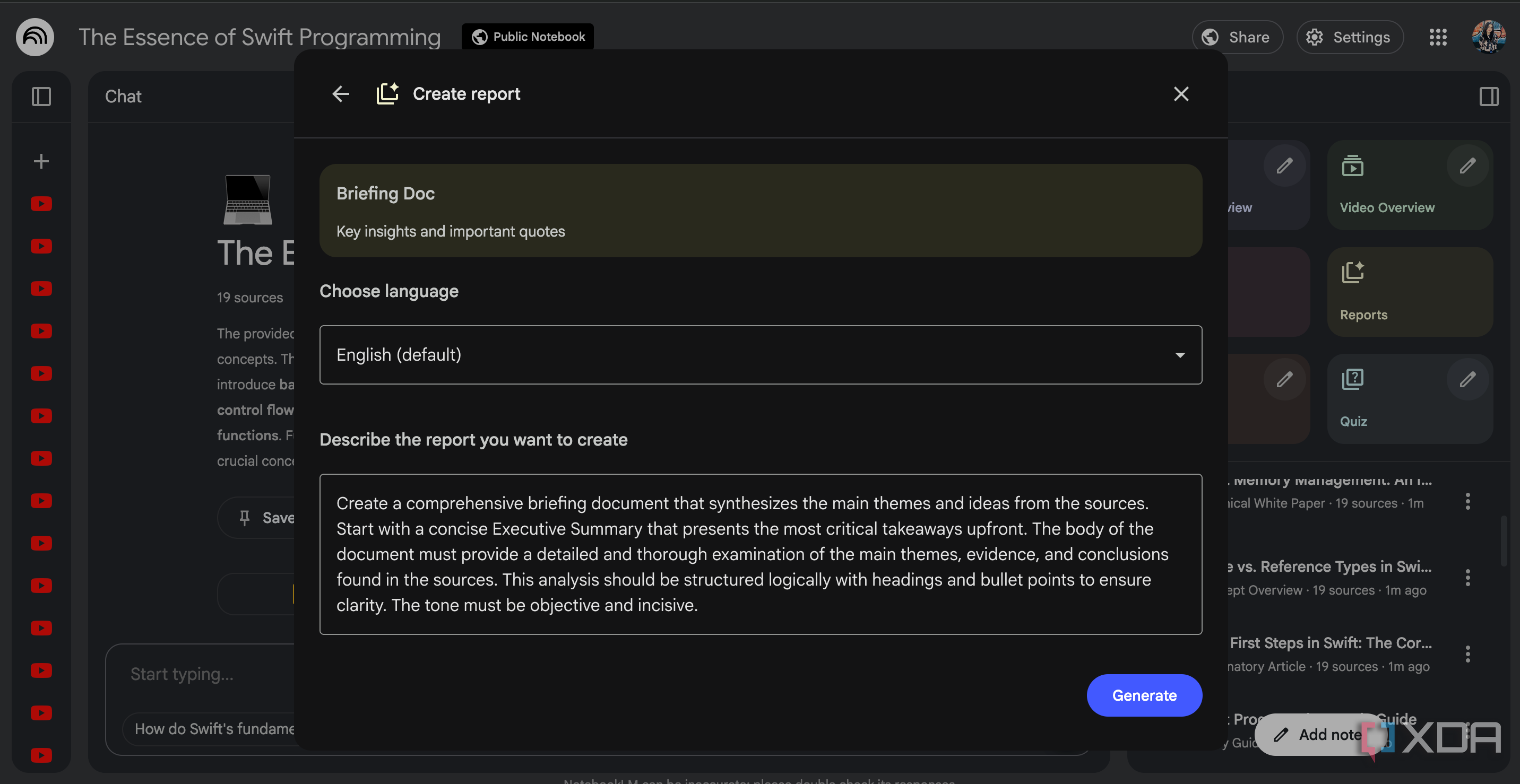Go back from Create report dialog

pyautogui.click(x=341, y=94)
